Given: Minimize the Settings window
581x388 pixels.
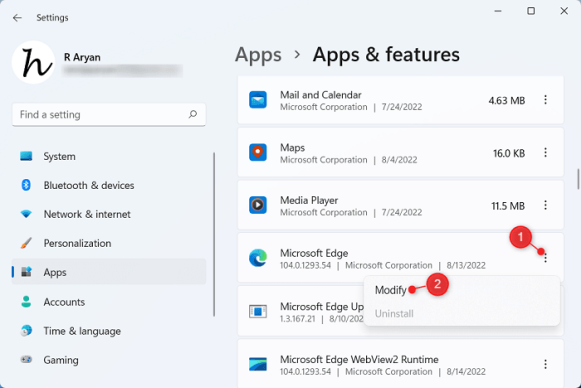Looking at the screenshot, I should click(498, 11).
